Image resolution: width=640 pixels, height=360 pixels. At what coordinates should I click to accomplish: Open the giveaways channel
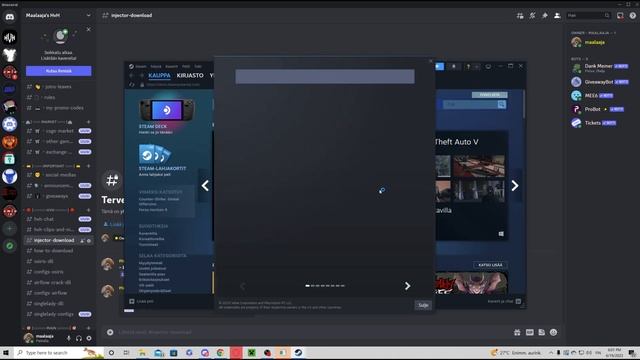click(x=58, y=196)
